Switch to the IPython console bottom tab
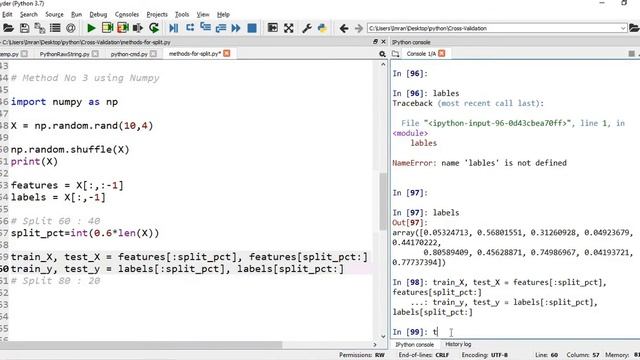Screen dimensions: 640x360 tap(414, 344)
